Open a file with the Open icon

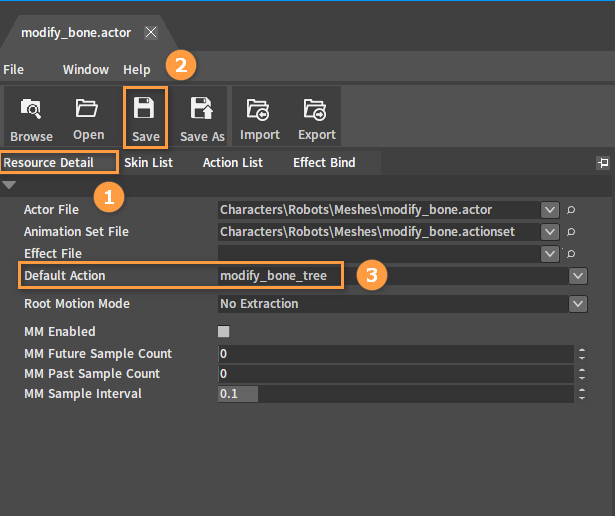(x=88, y=118)
